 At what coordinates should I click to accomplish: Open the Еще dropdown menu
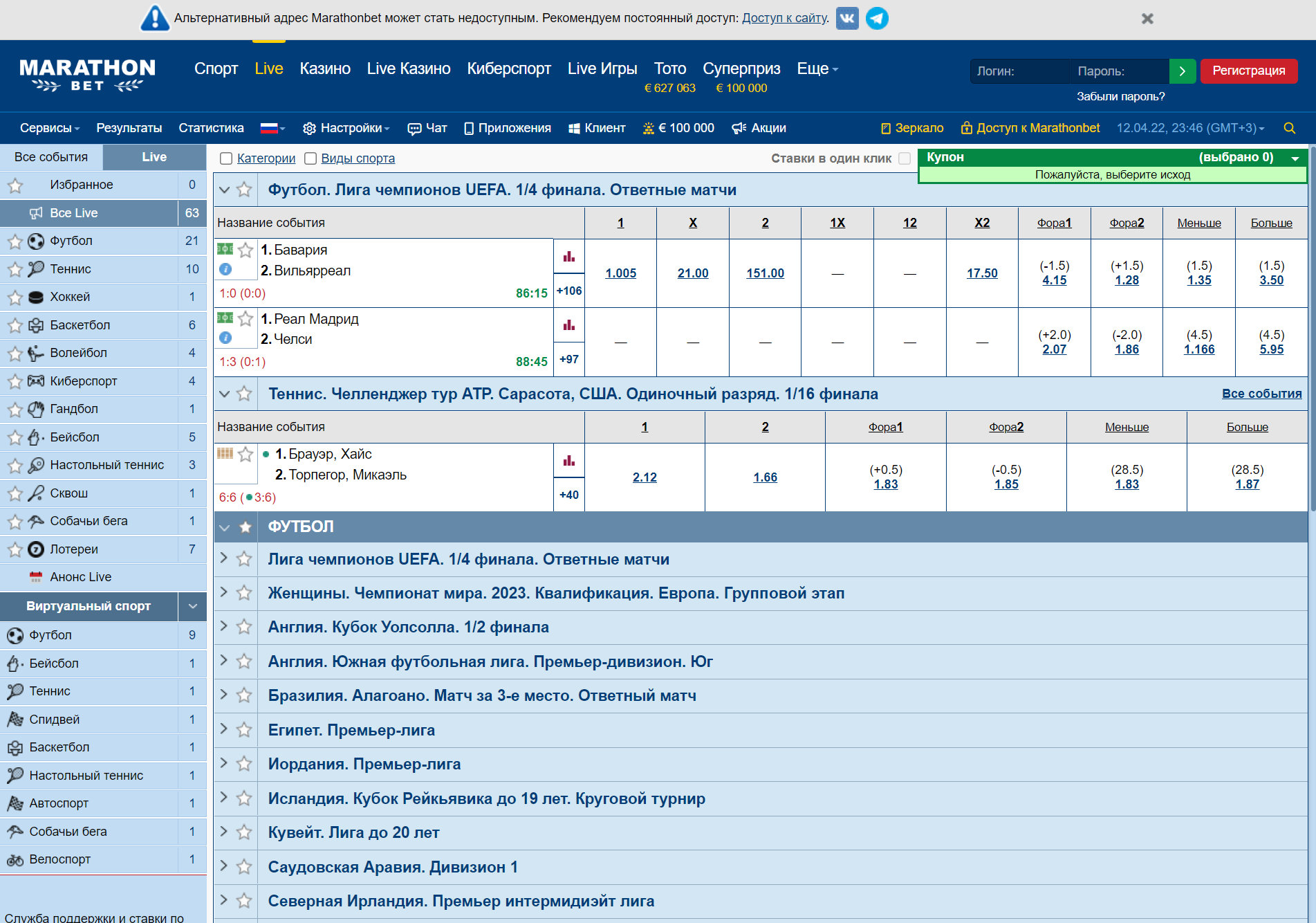817,68
